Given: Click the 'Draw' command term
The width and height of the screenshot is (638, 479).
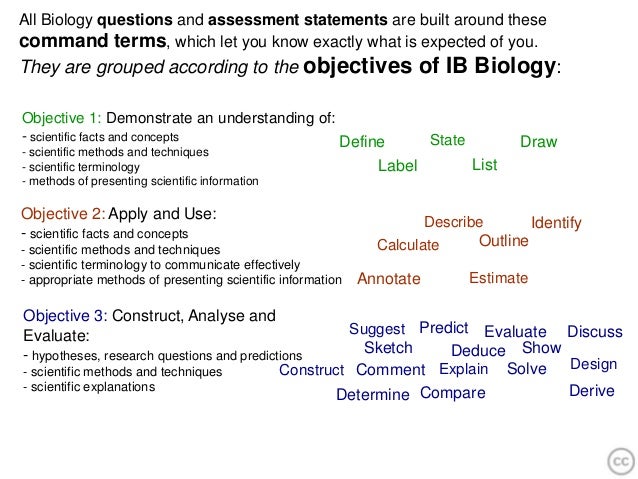Looking at the screenshot, I should [539, 142].
